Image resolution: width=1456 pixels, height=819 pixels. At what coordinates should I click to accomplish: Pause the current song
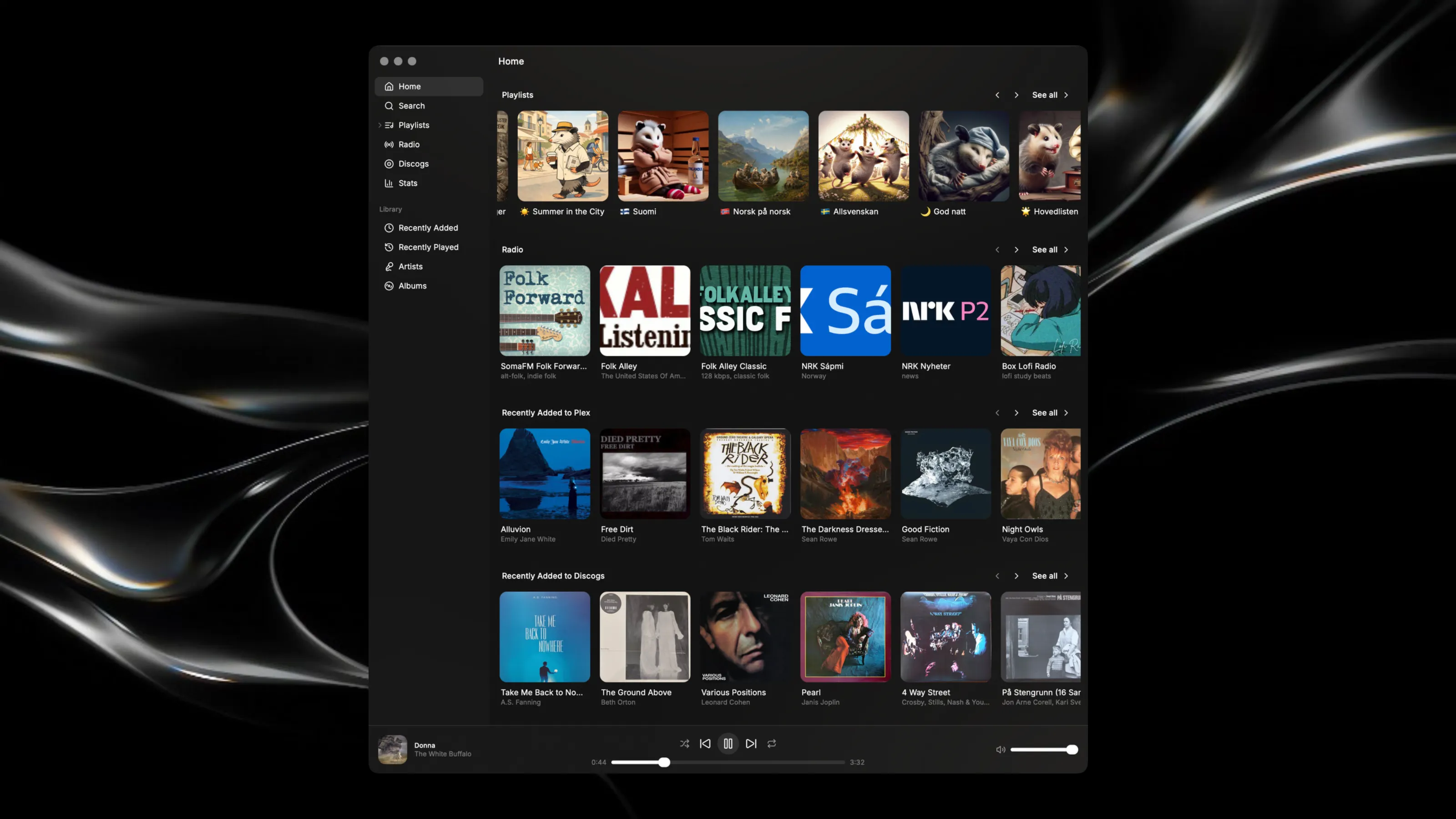pyautogui.click(x=728, y=744)
